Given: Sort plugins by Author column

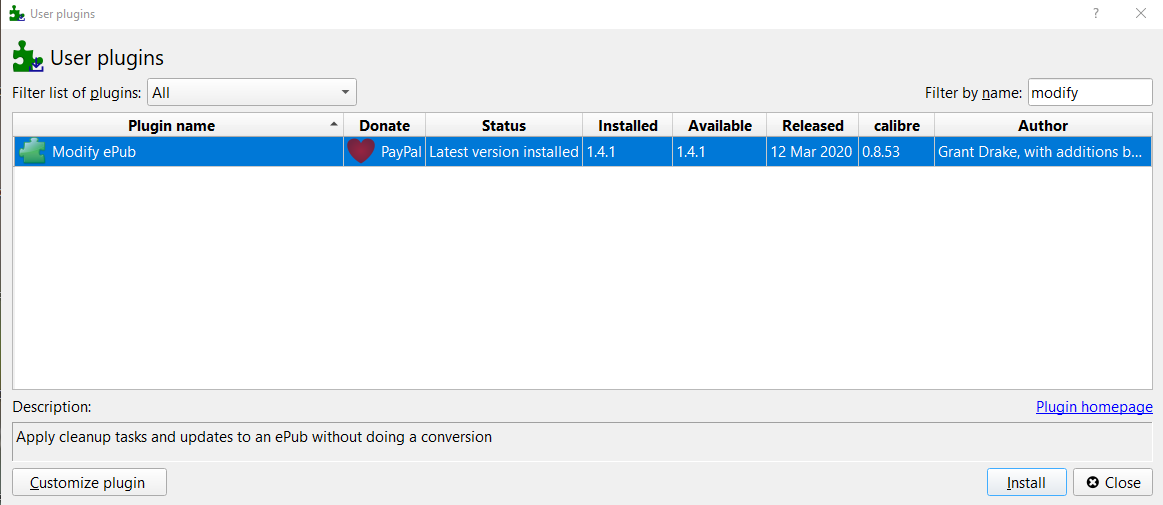Looking at the screenshot, I should 1042,125.
